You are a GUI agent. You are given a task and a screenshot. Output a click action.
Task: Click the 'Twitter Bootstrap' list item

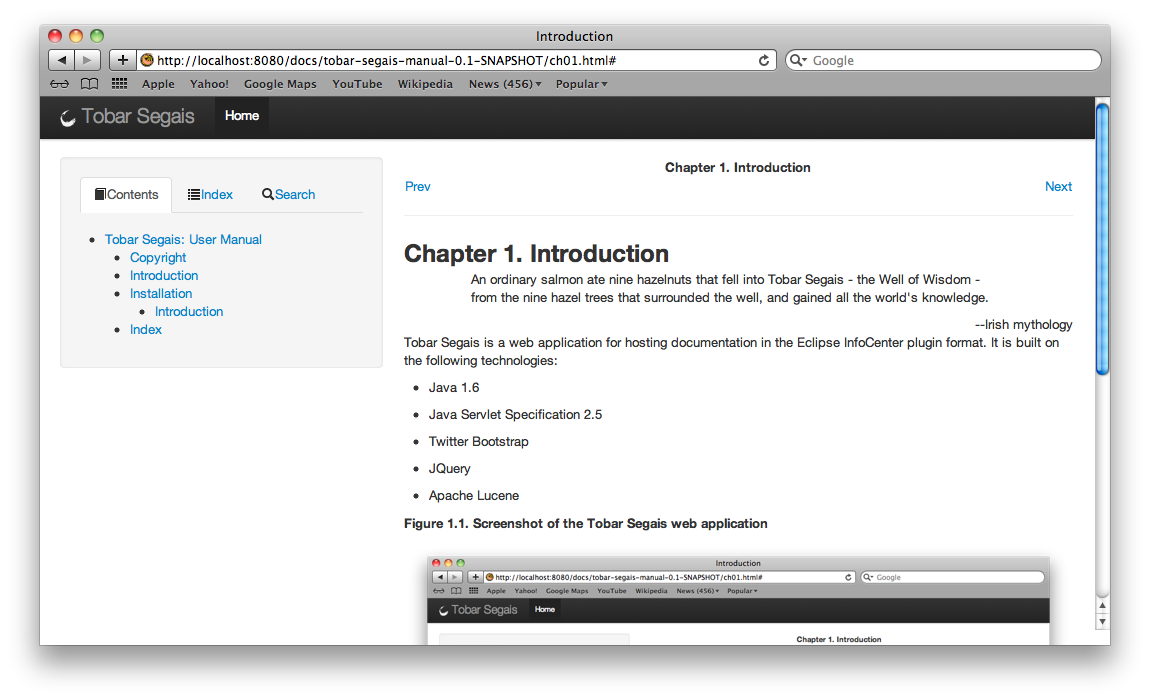(478, 442)
